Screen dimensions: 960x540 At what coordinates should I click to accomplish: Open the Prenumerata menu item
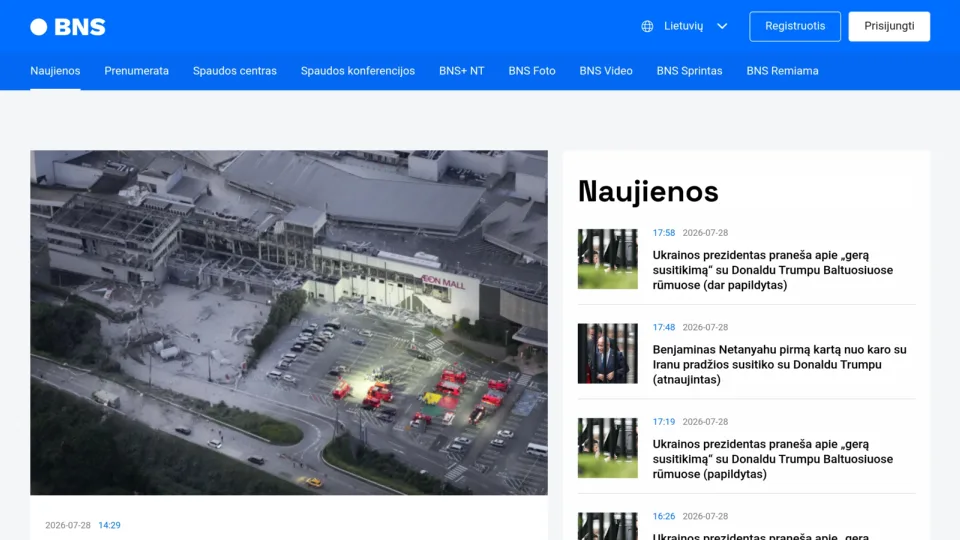[x=137, y=71]
